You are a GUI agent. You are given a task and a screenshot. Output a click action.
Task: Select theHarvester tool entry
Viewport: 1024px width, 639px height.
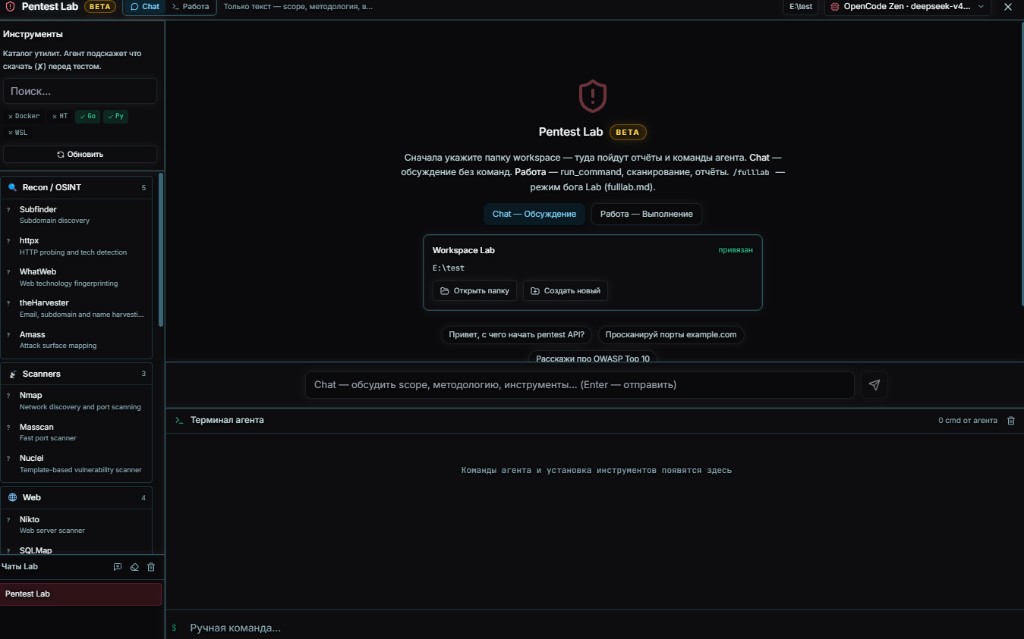77,308
